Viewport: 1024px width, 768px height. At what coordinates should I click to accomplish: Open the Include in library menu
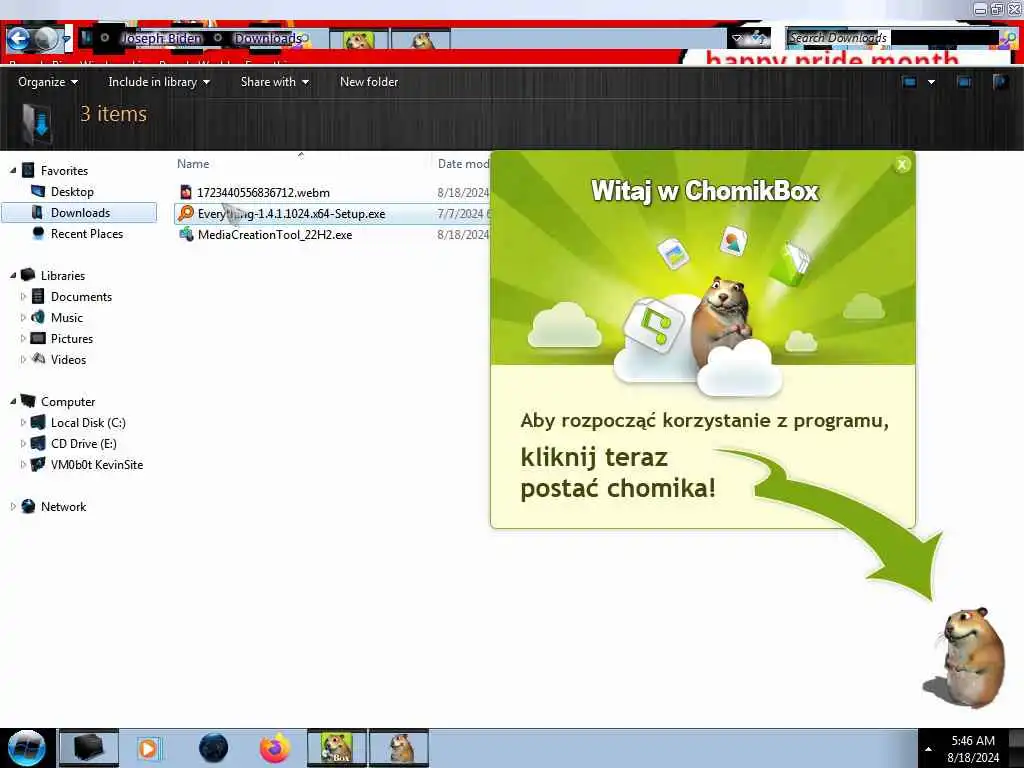coord(159,82)
